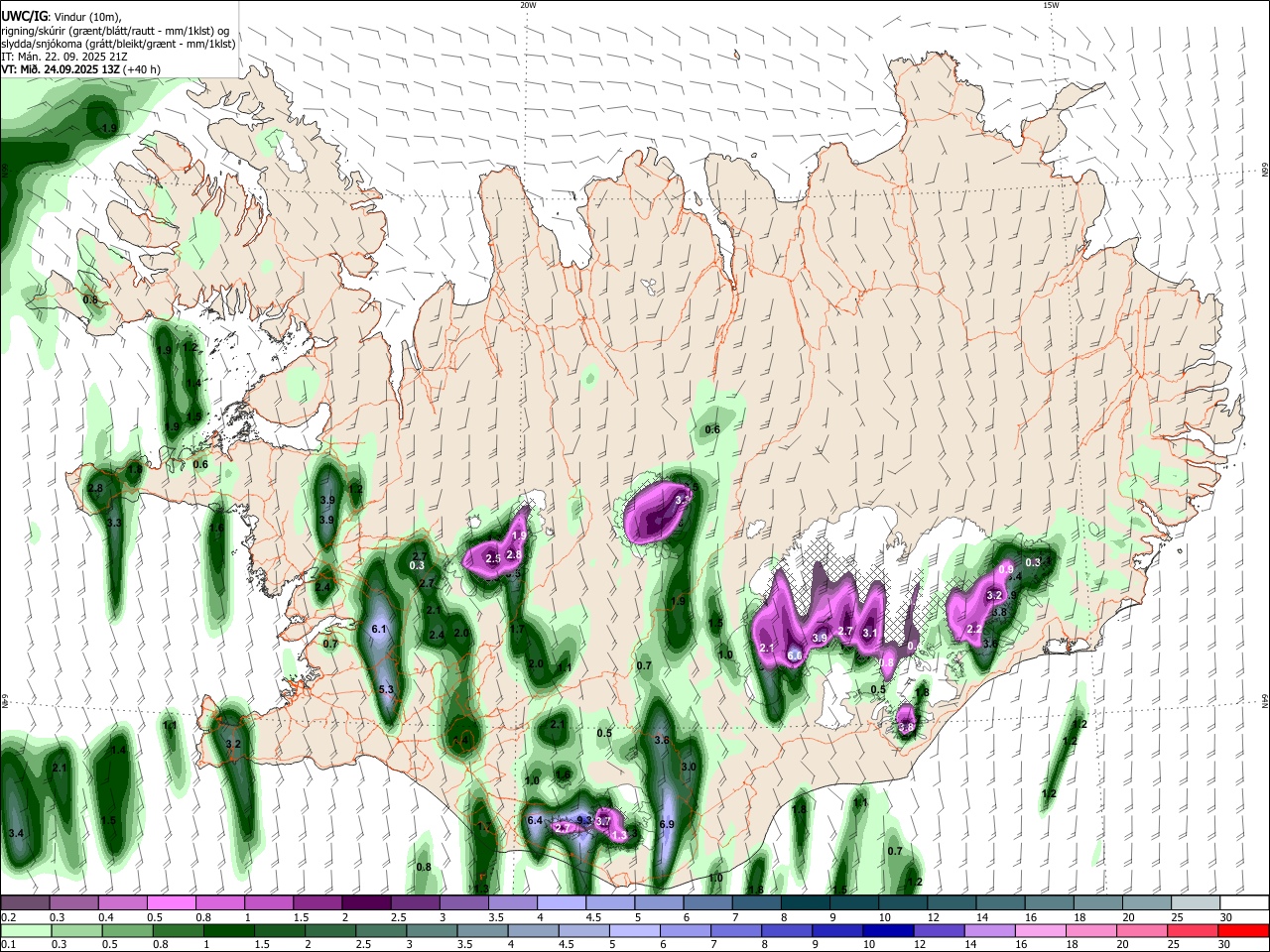Click the '15W' longitude label at top
Viewport: 1270px width, 952px height.
coord(1051,5)
